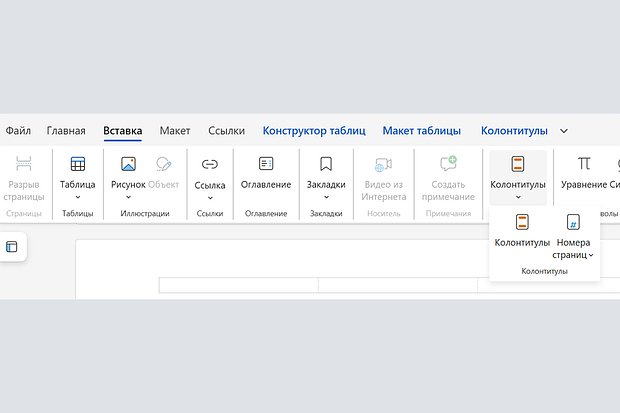Open the Закладки dropdown chevron
This screenshot has width=620, height=413.
(326, 197)
